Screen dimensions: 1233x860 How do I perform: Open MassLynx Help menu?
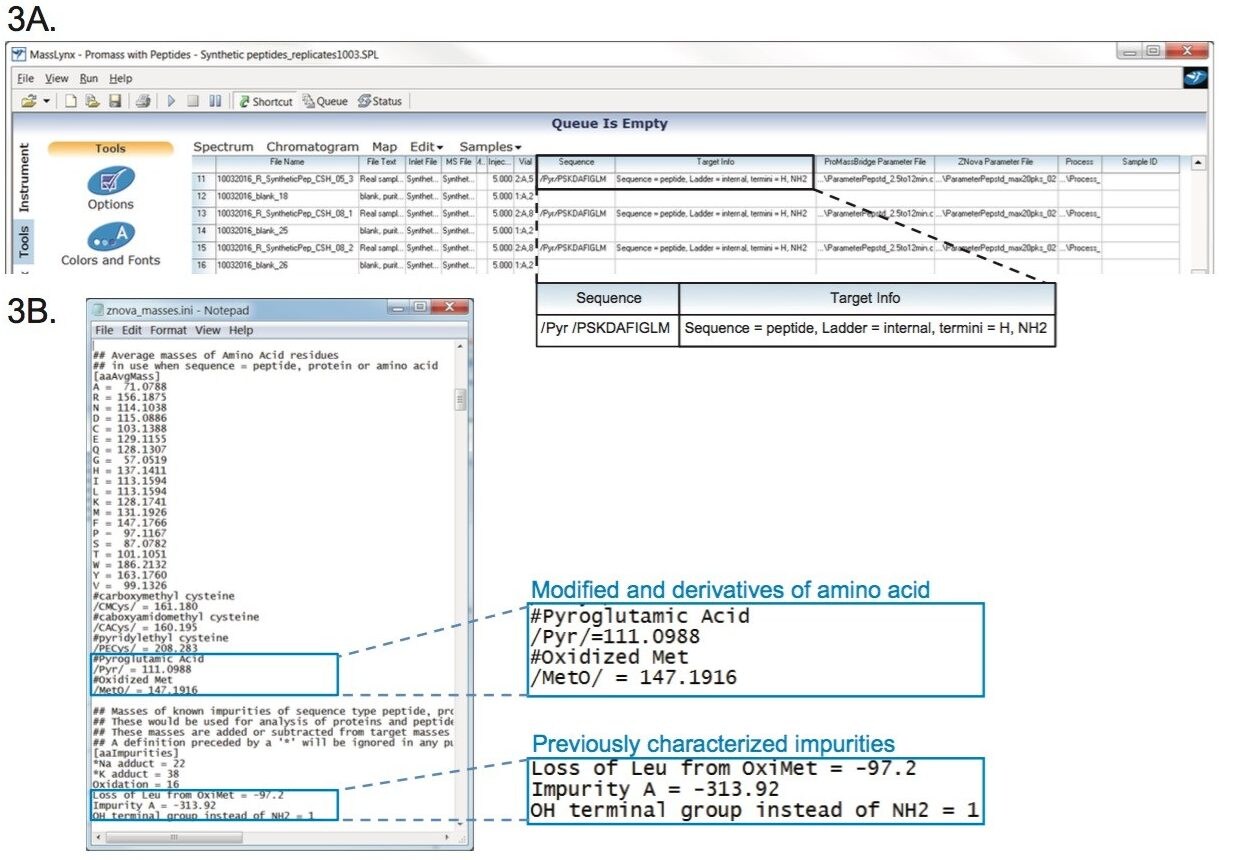tap(120, 78)
